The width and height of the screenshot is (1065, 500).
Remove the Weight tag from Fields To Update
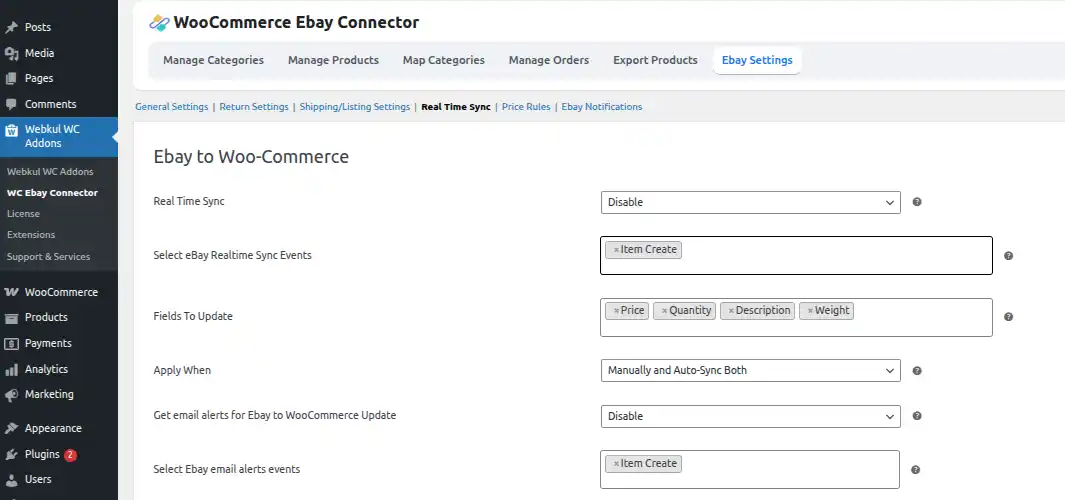pos(810,311)
